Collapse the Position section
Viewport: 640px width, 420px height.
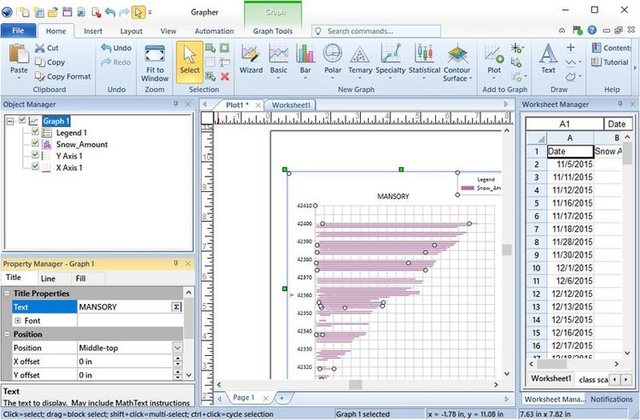7,334
